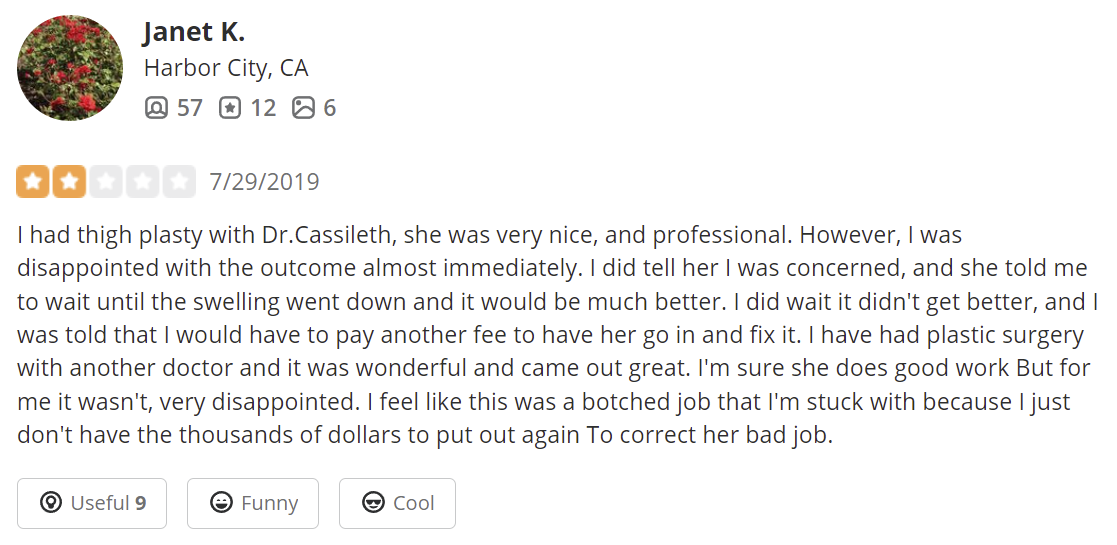Select the review count 12
The height and width of the screenshot is (545, 1117).
pos(263,108)
